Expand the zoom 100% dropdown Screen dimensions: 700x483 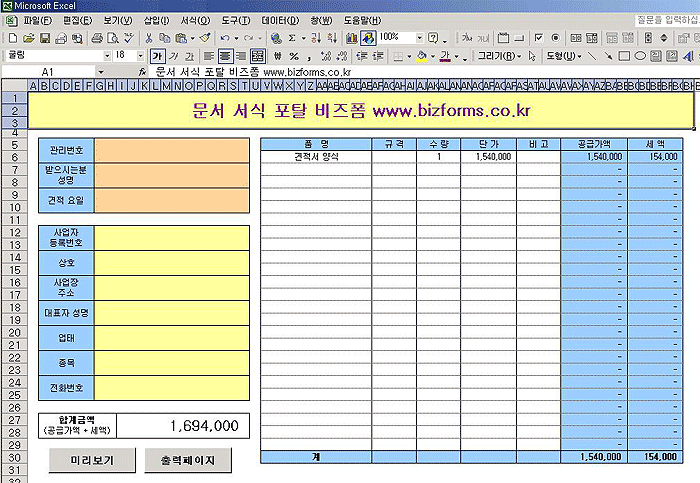click(418, 38)
